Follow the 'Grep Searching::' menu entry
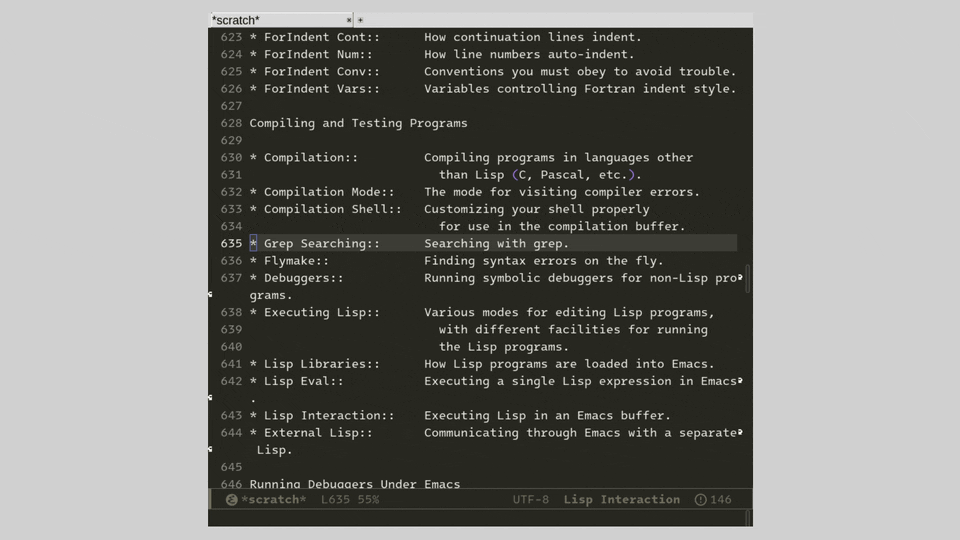 (x=321, y=244)
